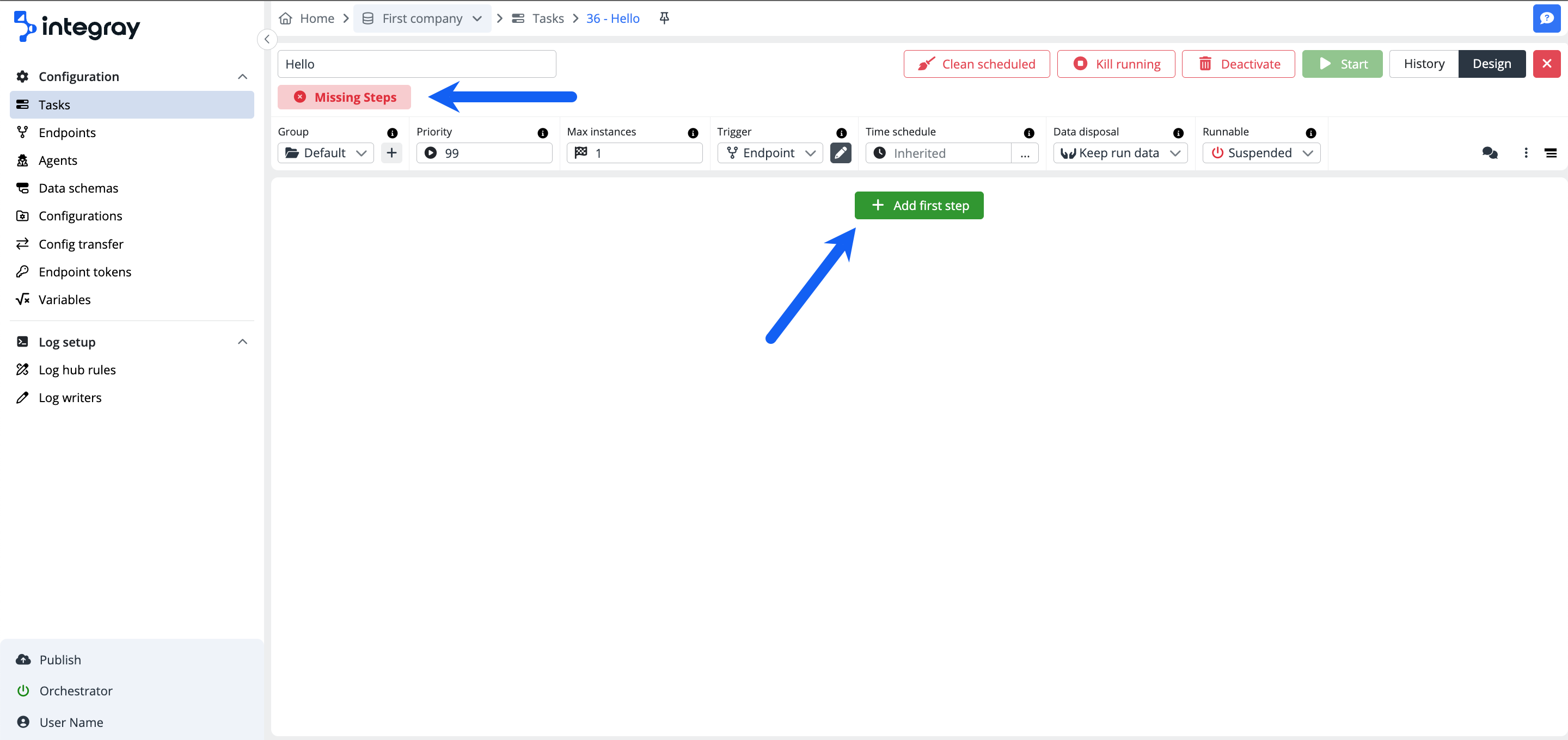This screenshot has width=1568, height=740.
Task: Select Data schemas from the sidebar
Action: pos(78,187)
